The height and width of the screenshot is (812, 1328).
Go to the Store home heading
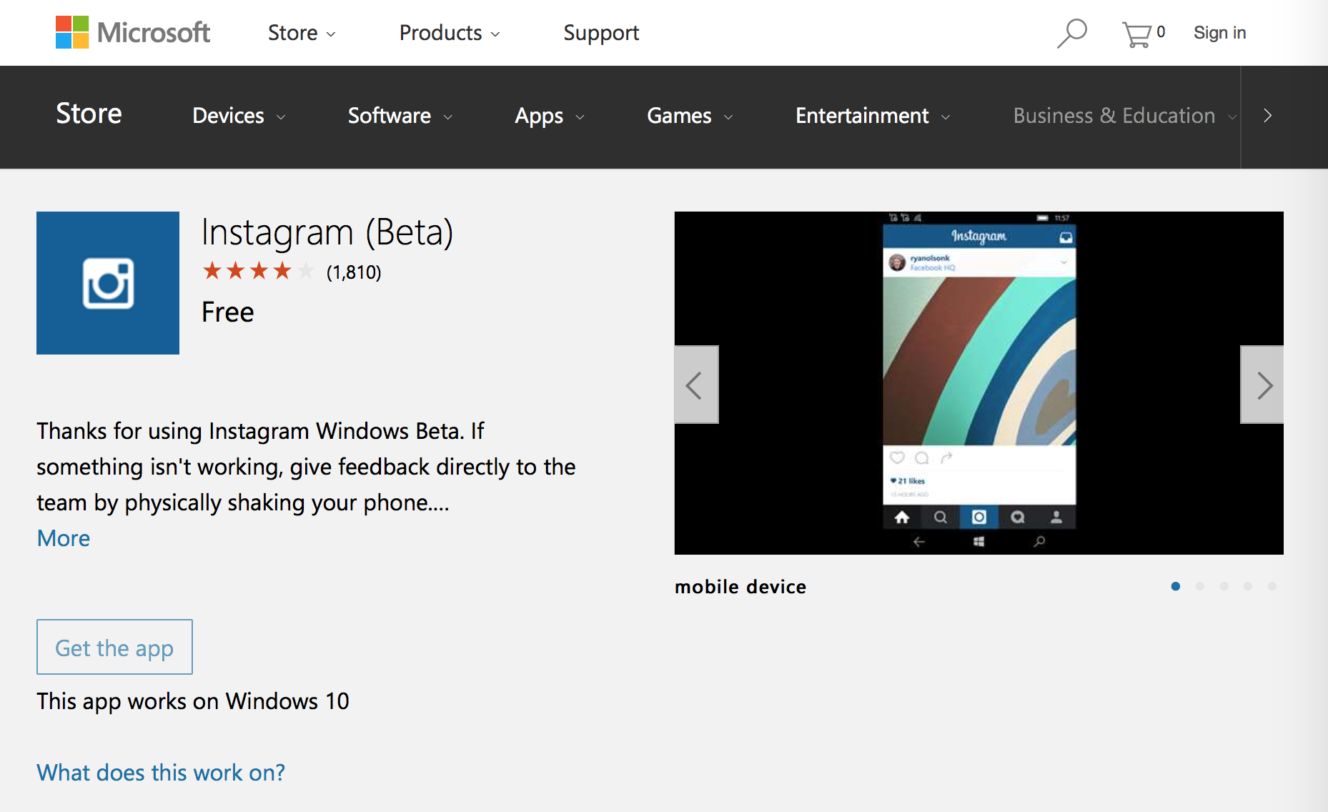[89, 114]
